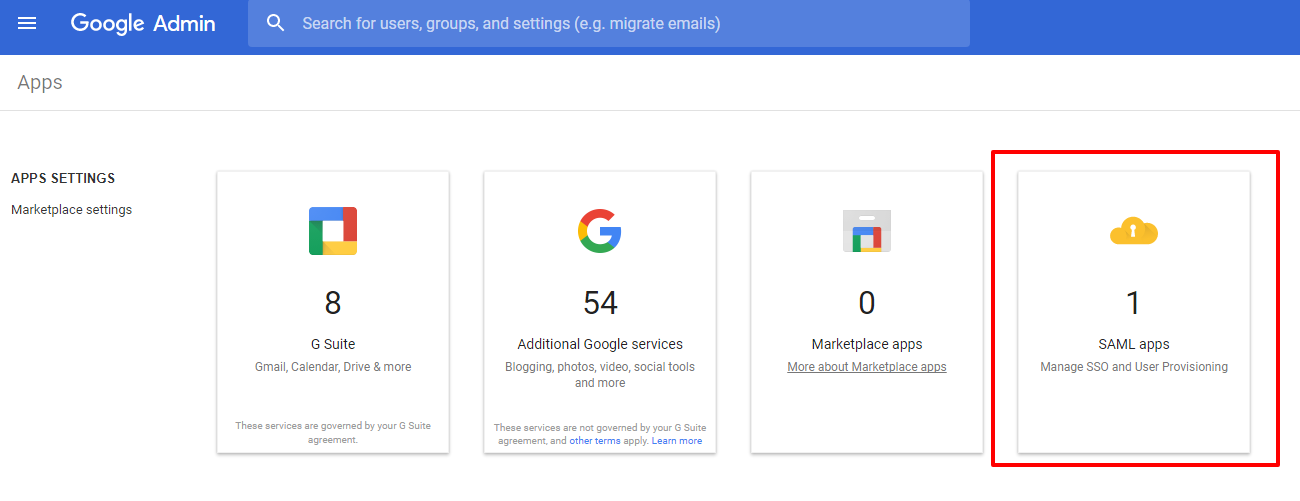Viewport: 1300px width, 501px height.
Task: Click the 'Apps' breadcrumb title
Action: (x=40, y=83)
